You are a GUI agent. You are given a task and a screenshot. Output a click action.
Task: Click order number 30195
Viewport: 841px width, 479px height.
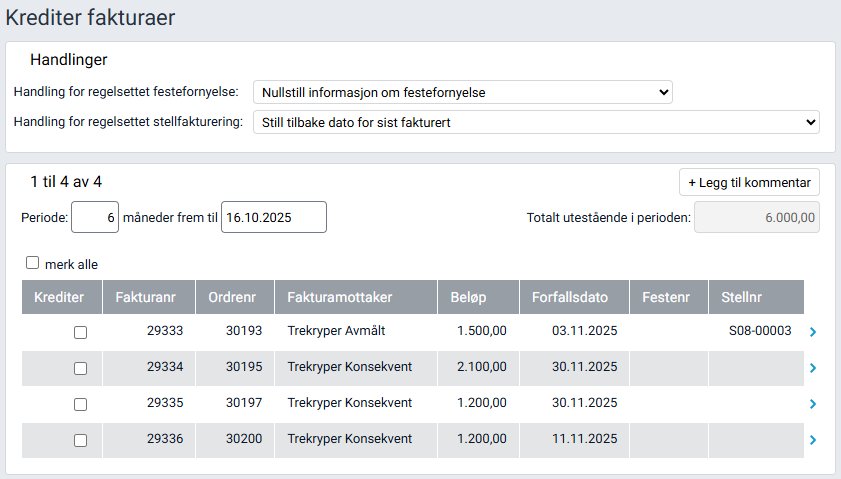(x=244, y=366)
